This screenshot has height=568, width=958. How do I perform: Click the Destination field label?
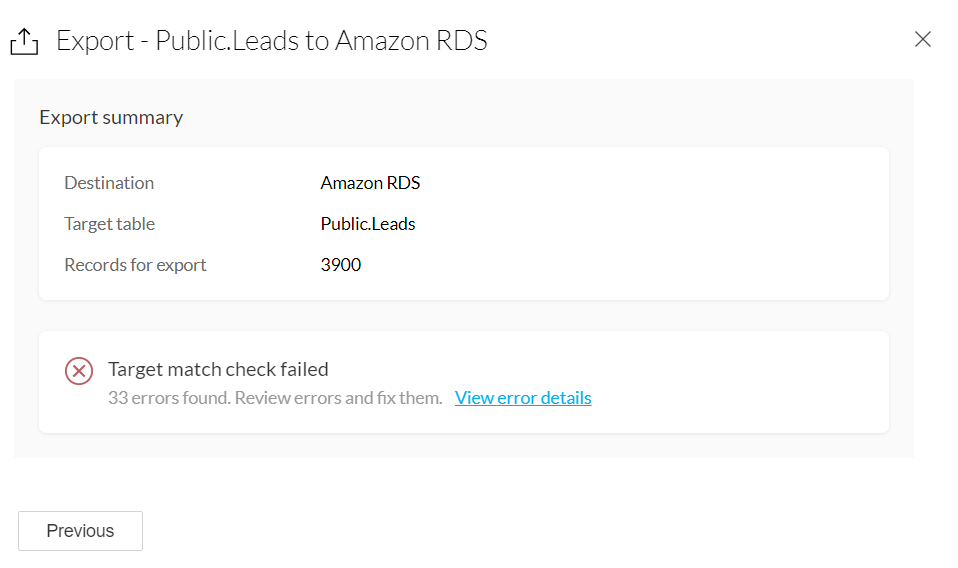coord(109,183)
